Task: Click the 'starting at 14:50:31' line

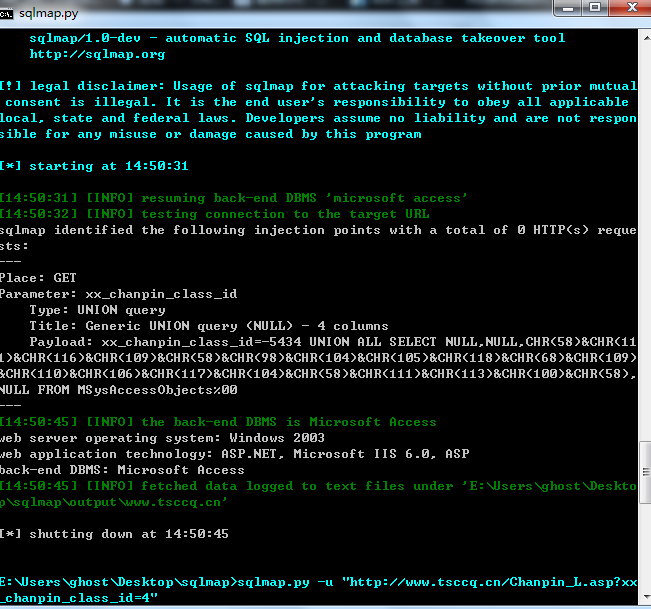Action: (94, 166)
